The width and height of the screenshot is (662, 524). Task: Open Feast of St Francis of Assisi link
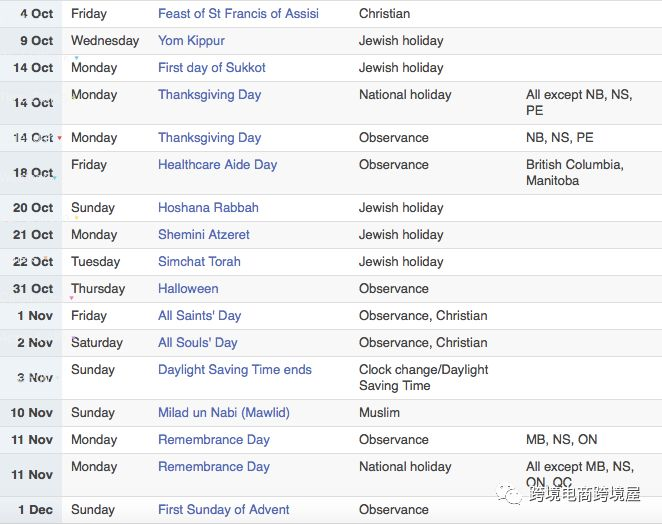tap(238, 14)
